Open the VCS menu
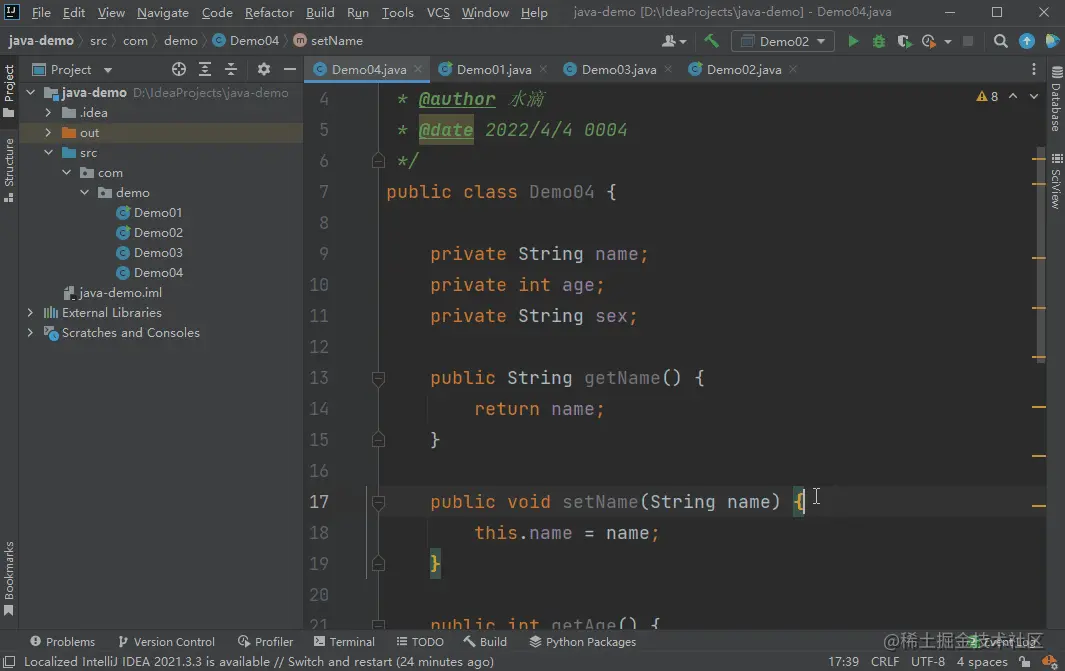Image resolution: width=1065 pixels, height=671 pixels. (x=438, y=12)
